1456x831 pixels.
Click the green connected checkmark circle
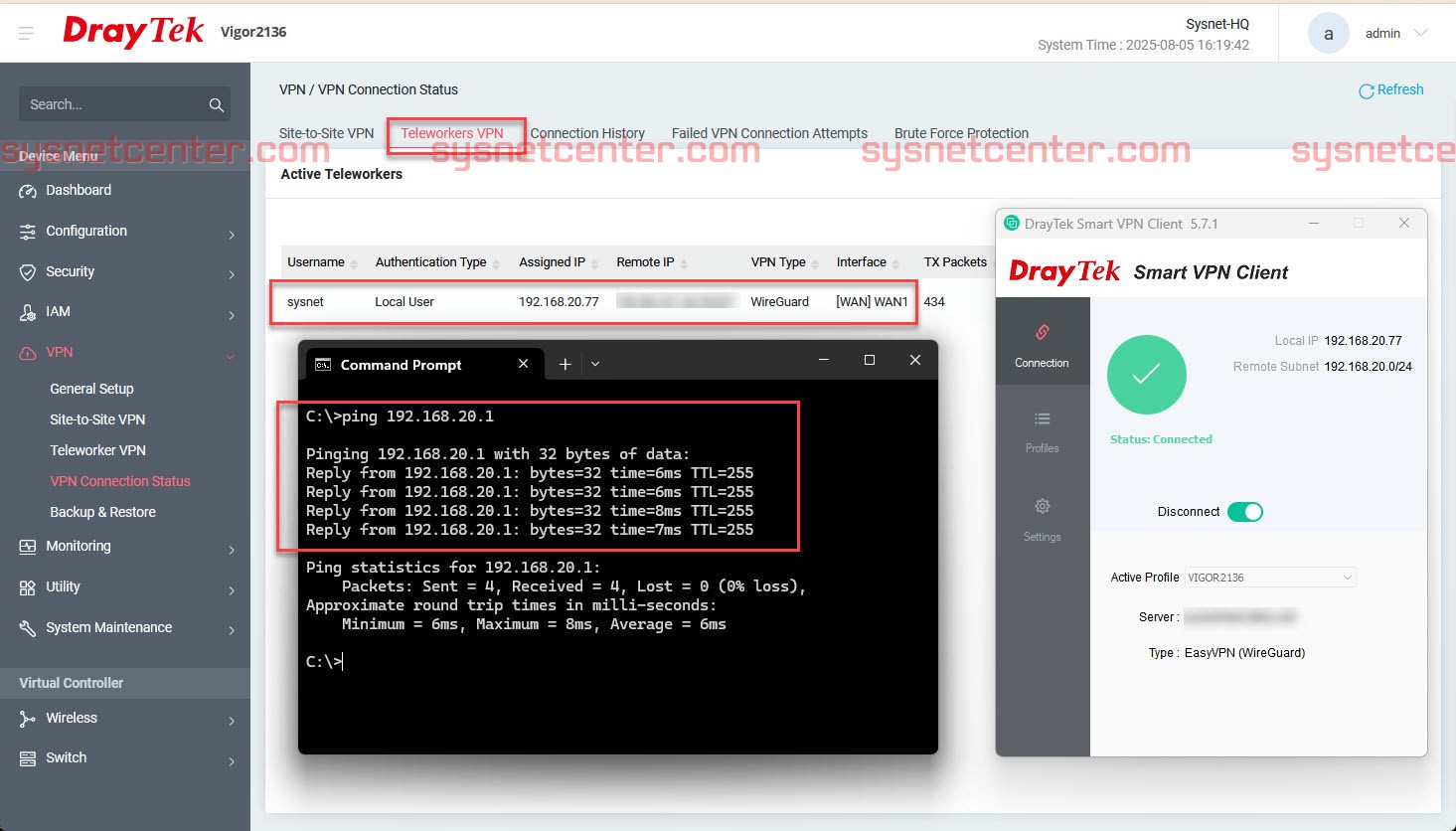(x=1147, y=375)
